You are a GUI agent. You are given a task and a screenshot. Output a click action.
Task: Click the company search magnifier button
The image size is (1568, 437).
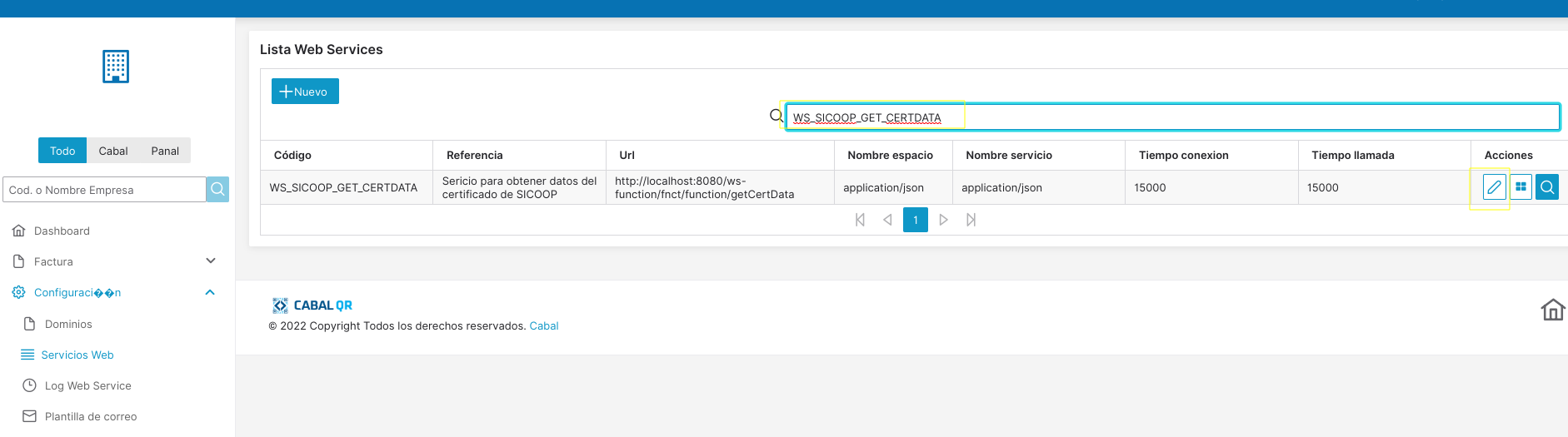[x=217, y=190]
